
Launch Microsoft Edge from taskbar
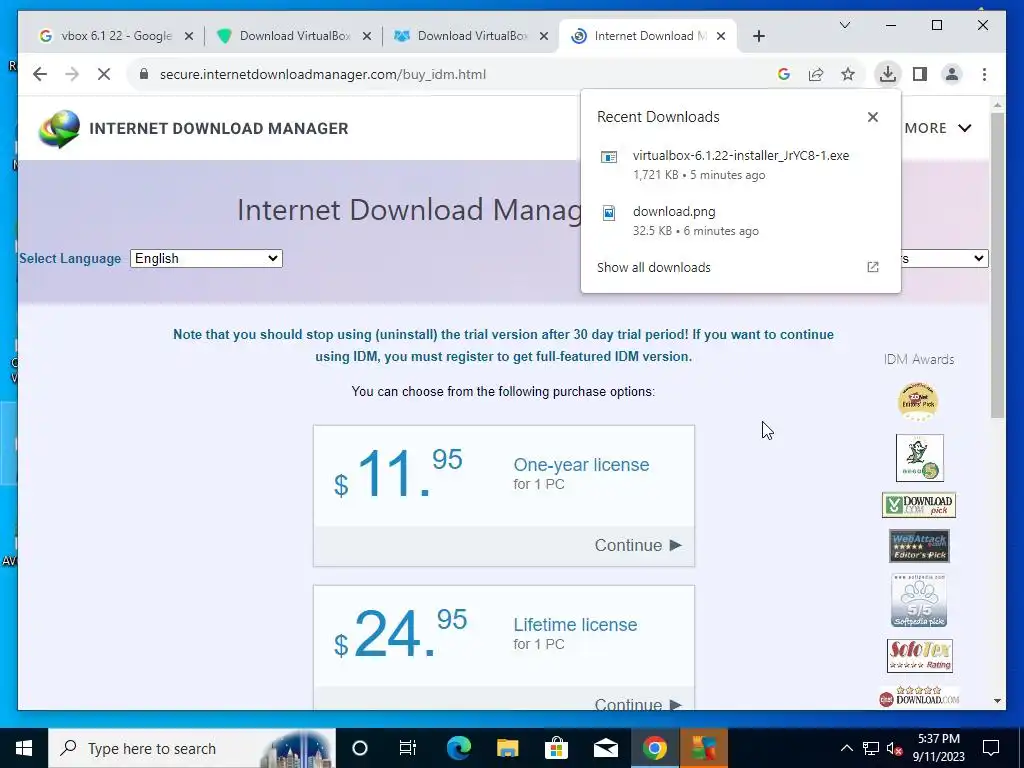coord(458,748)
